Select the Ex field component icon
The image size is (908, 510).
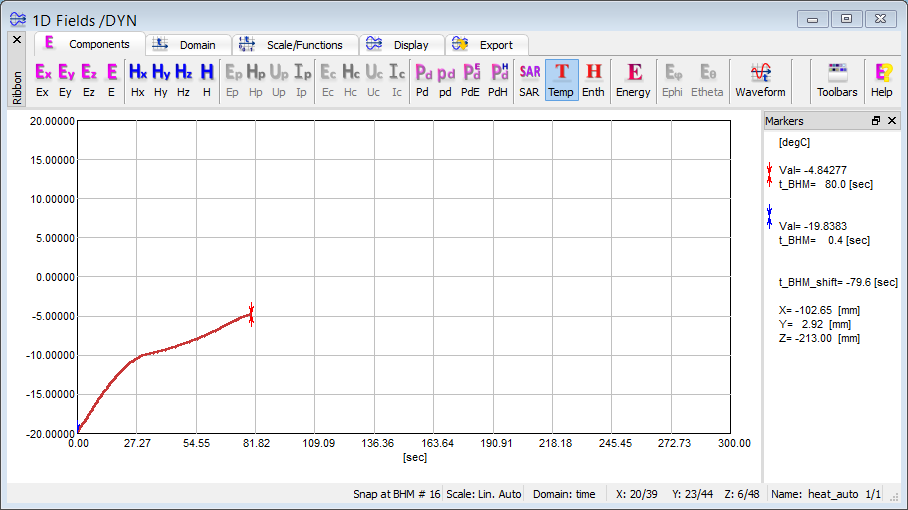pyautogui.click(x=42, y=79)
